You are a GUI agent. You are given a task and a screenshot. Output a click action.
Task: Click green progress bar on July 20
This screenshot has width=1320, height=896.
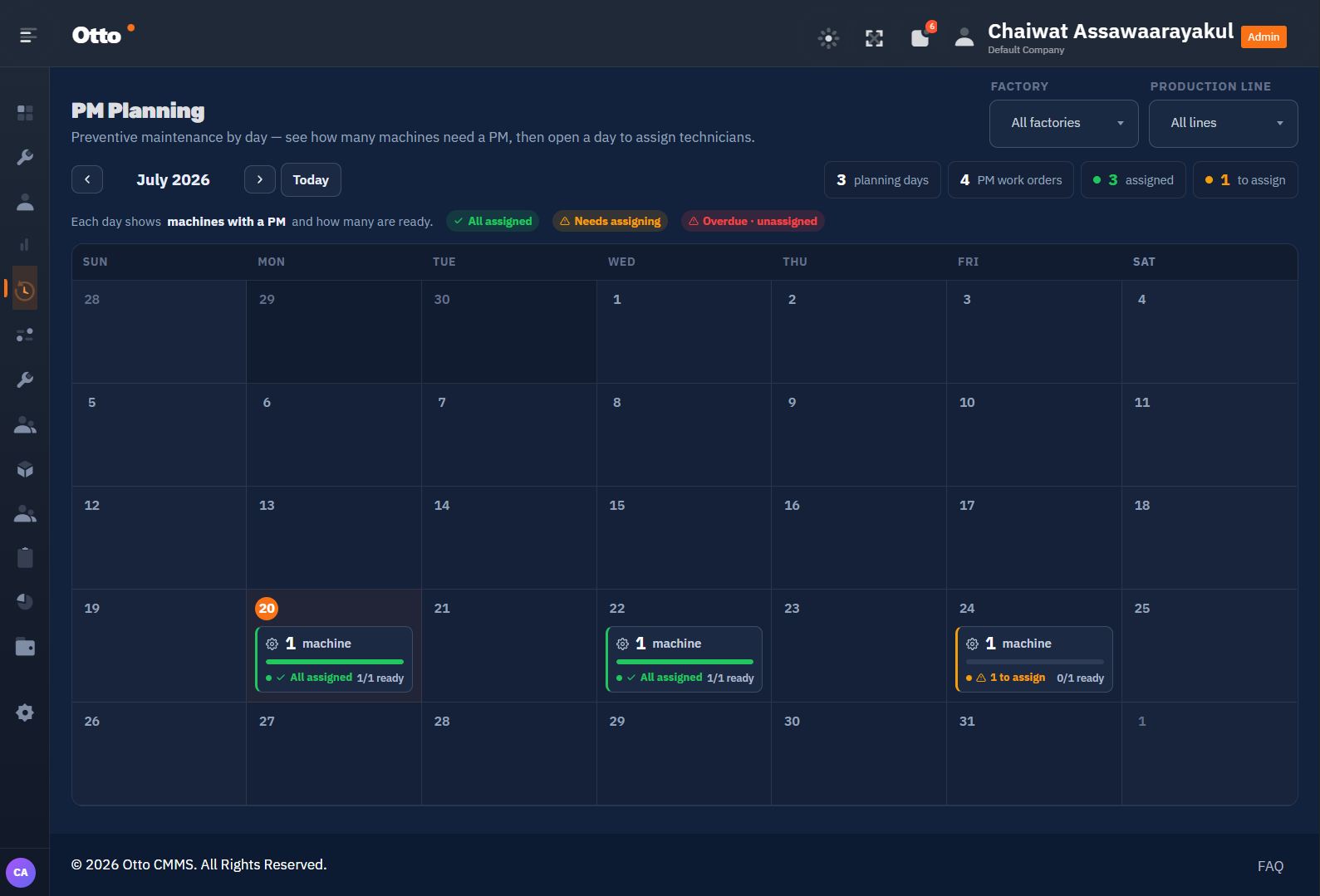(335, 662)
